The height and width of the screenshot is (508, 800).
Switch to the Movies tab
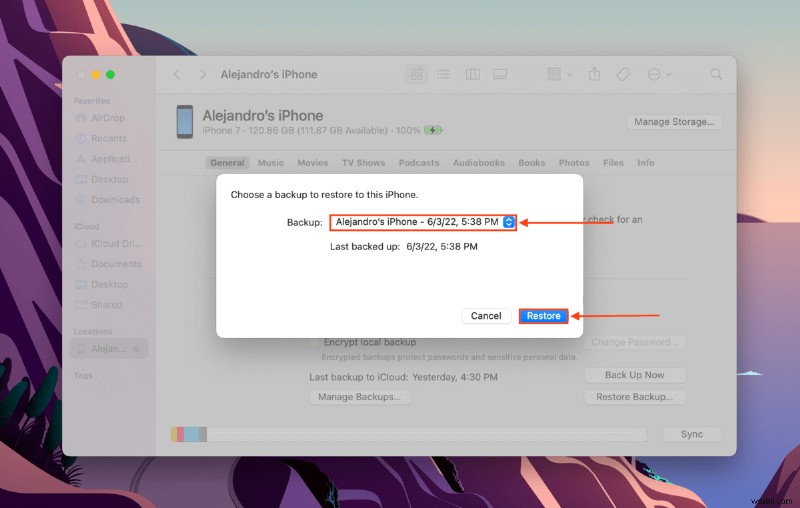point(312,163)
